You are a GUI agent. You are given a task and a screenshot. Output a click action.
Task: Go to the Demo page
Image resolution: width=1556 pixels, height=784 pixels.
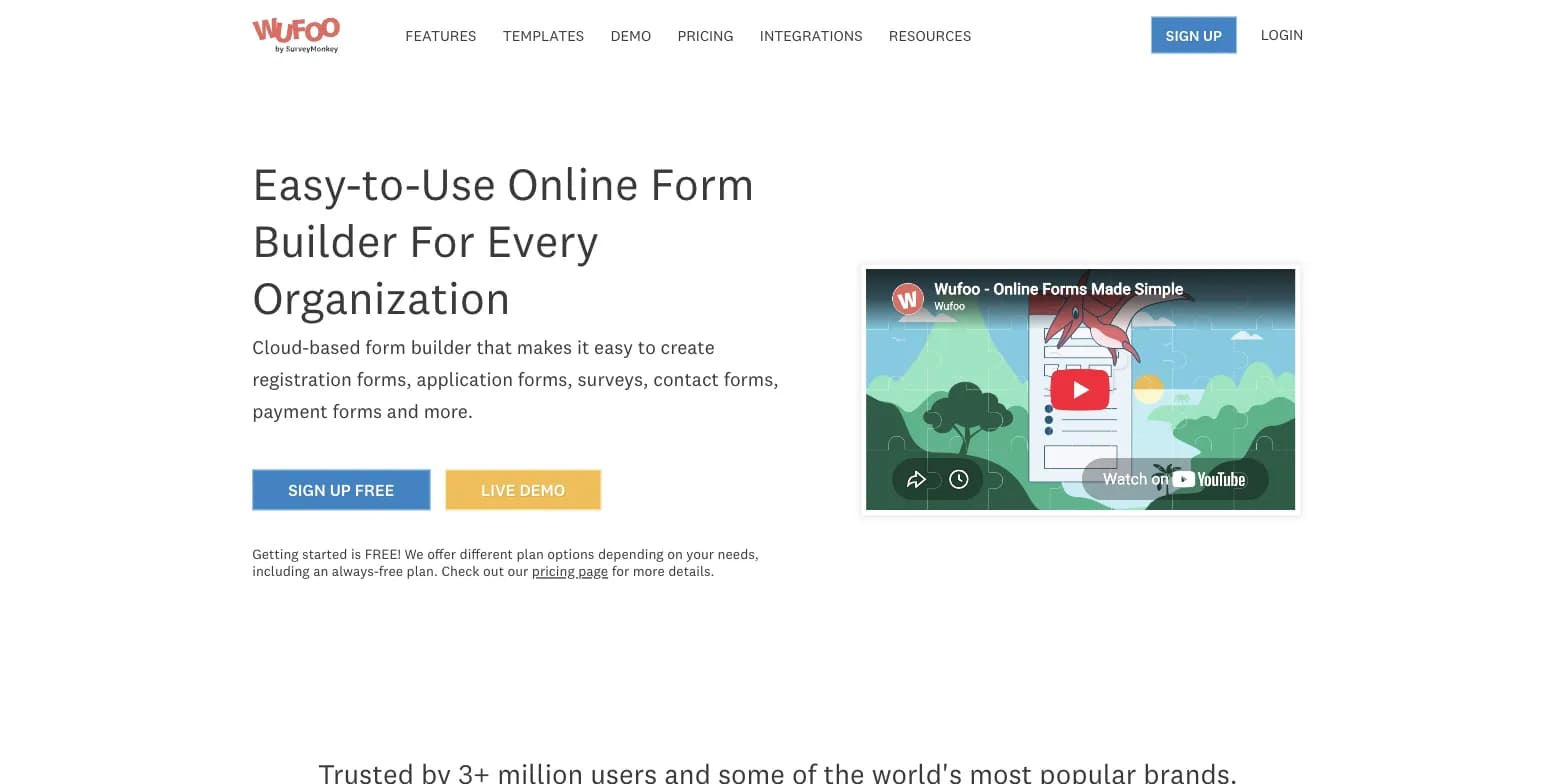631,36
